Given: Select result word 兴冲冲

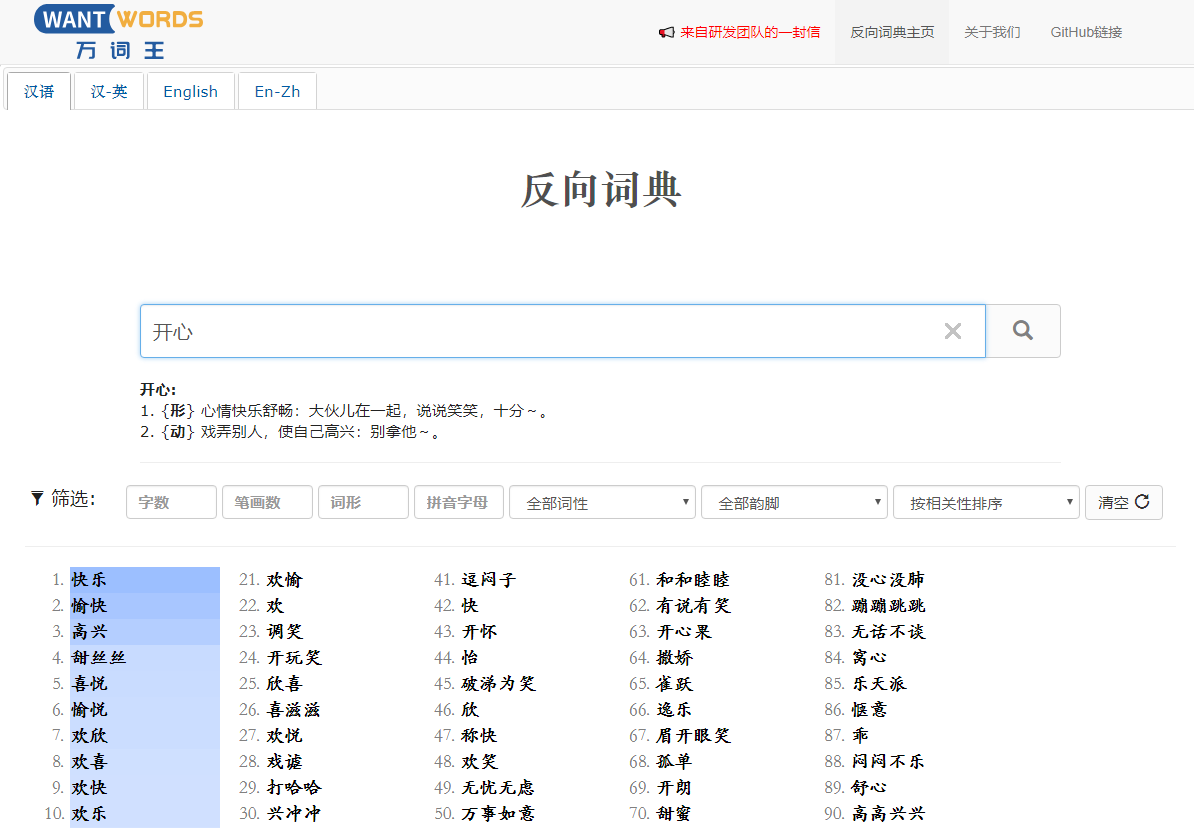Looking at the screenshot, I should [294, 813].
